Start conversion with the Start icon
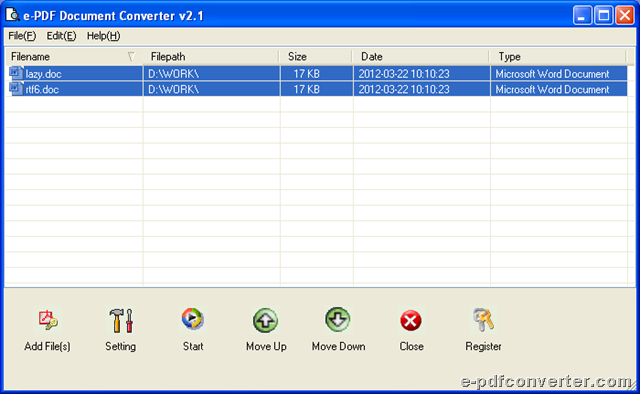Image resolution: width=640 pixels, height=394 pixels. click(193, 319)
